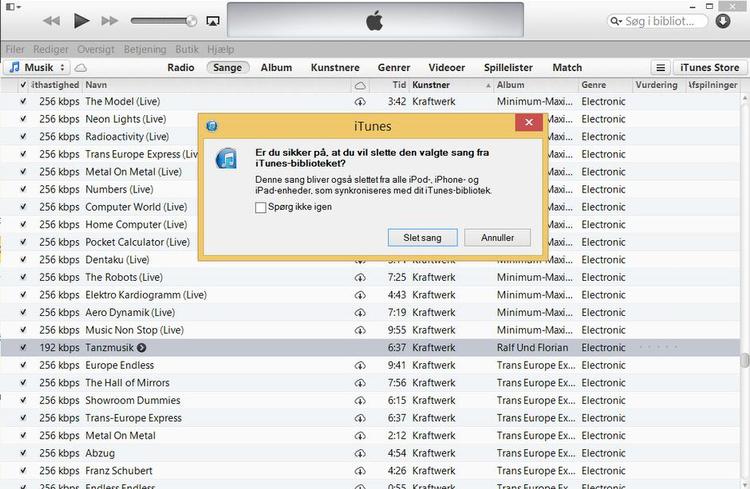This screenshot has height=489, width=750.
Task: Click the search magnifier icon
Action: [x=615, y=21]
